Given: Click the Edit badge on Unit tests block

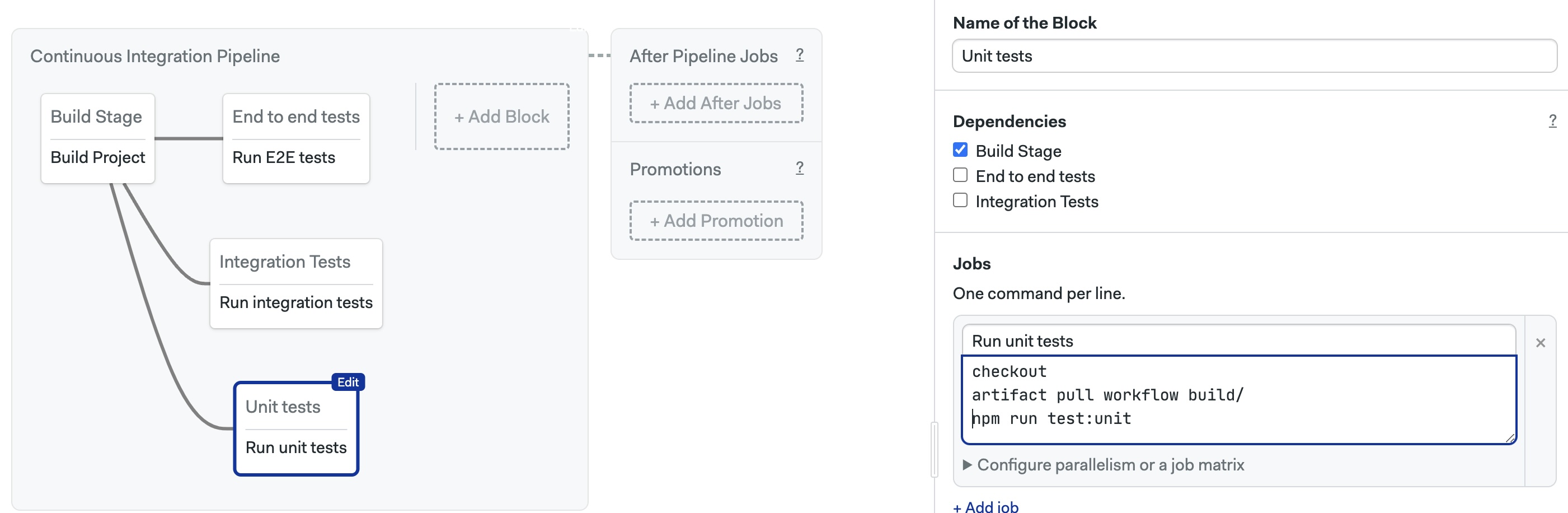Looking at the screenshot, I should pyautogui.click(x=348, y=382).
